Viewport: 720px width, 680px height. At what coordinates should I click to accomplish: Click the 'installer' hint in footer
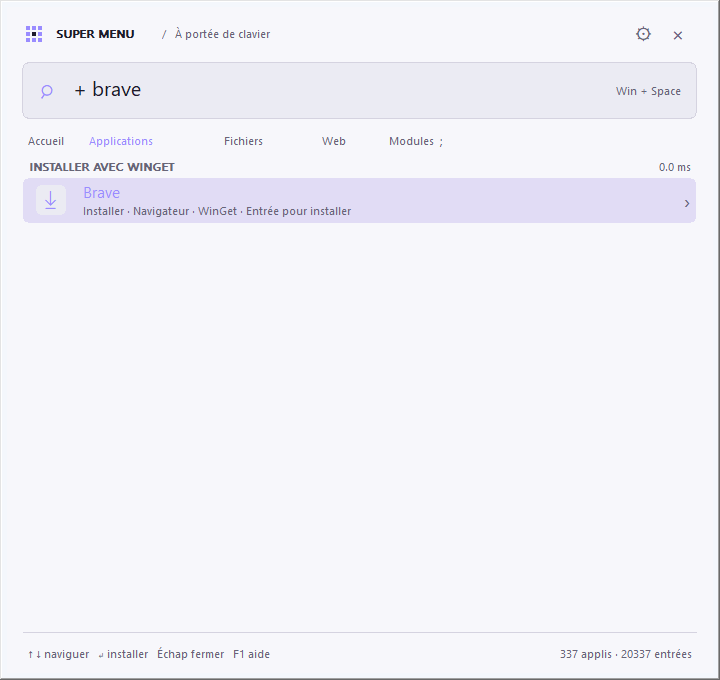click(x=127, y=654)
